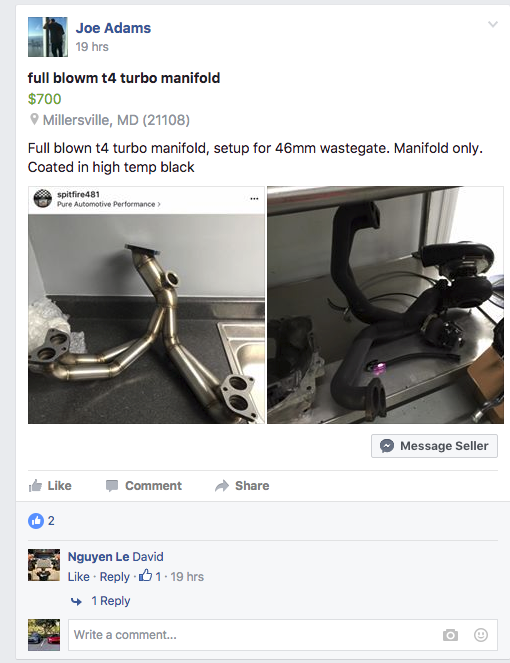510x663 pixels.
Task: Open the 19 hrs post timestamp
Action: coord(92,47)
